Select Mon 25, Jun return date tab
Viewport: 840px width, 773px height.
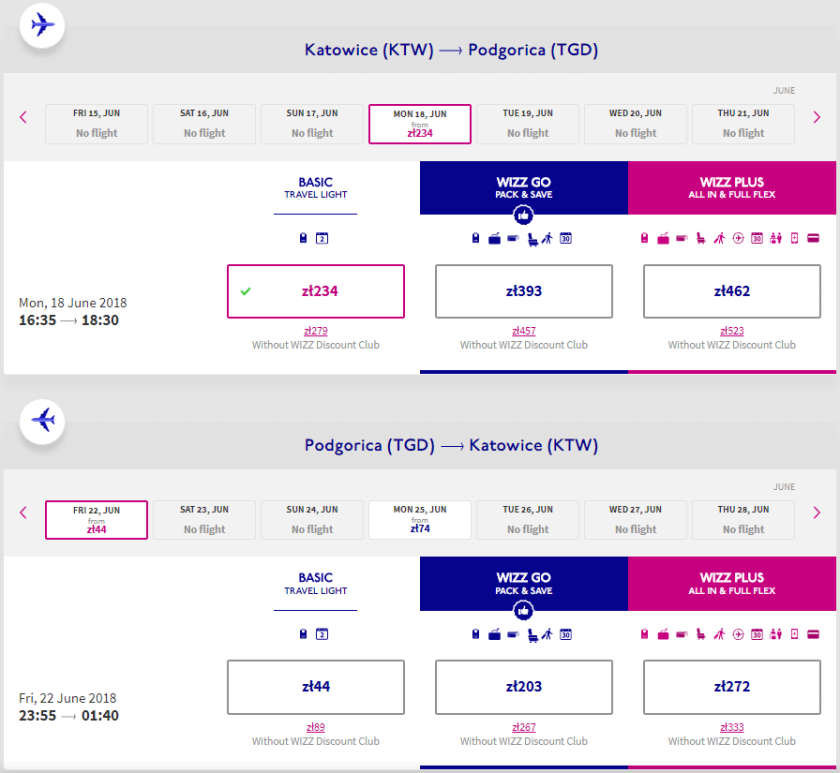click(x=420, y=520)
